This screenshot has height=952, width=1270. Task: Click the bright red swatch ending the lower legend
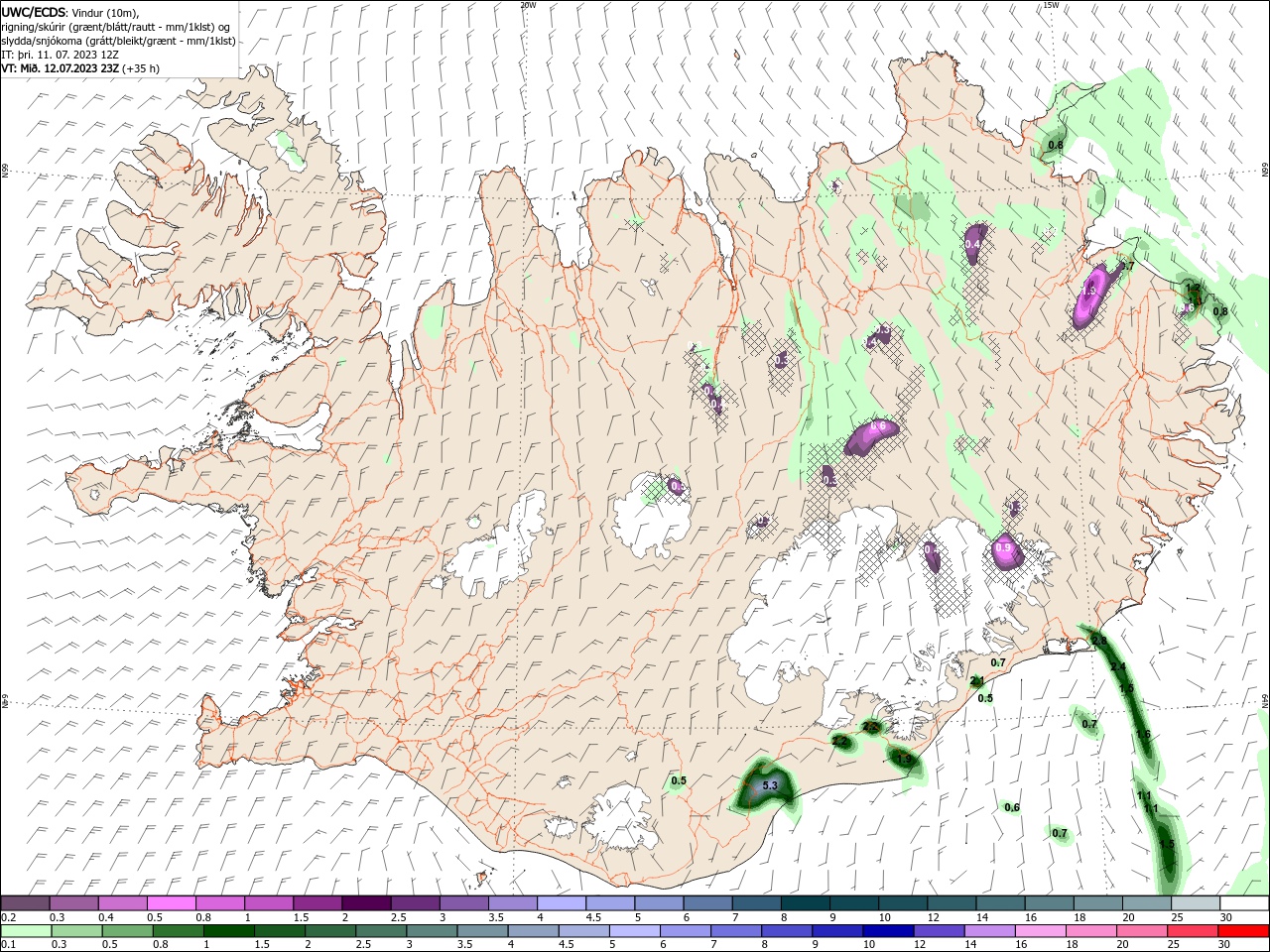coord(1241,931)
